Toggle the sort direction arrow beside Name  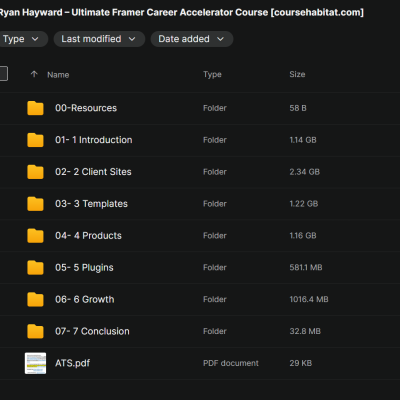coord(34,74)
